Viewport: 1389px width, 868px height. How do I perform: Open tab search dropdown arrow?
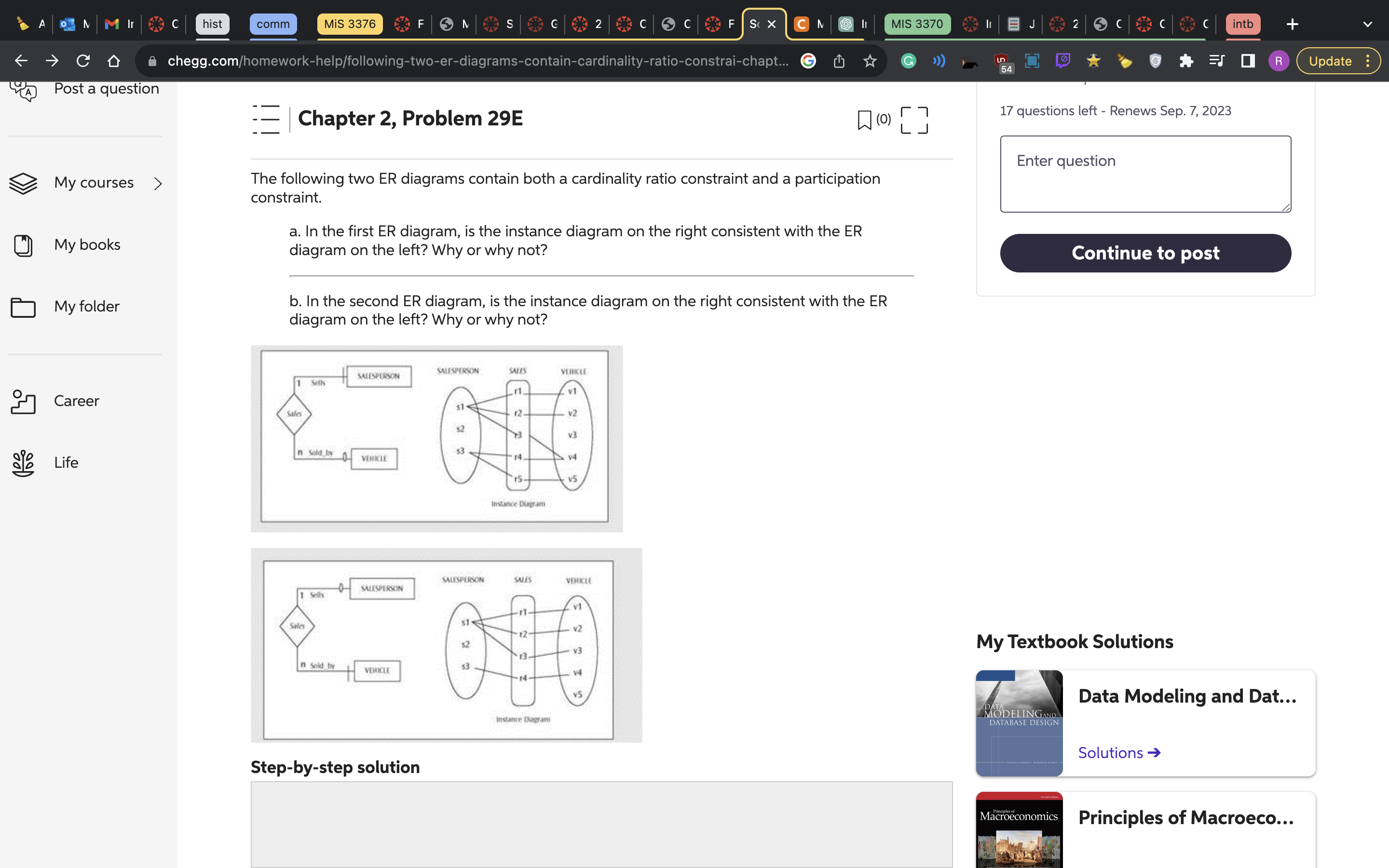pyautogui.click(x=1367, y=24)
